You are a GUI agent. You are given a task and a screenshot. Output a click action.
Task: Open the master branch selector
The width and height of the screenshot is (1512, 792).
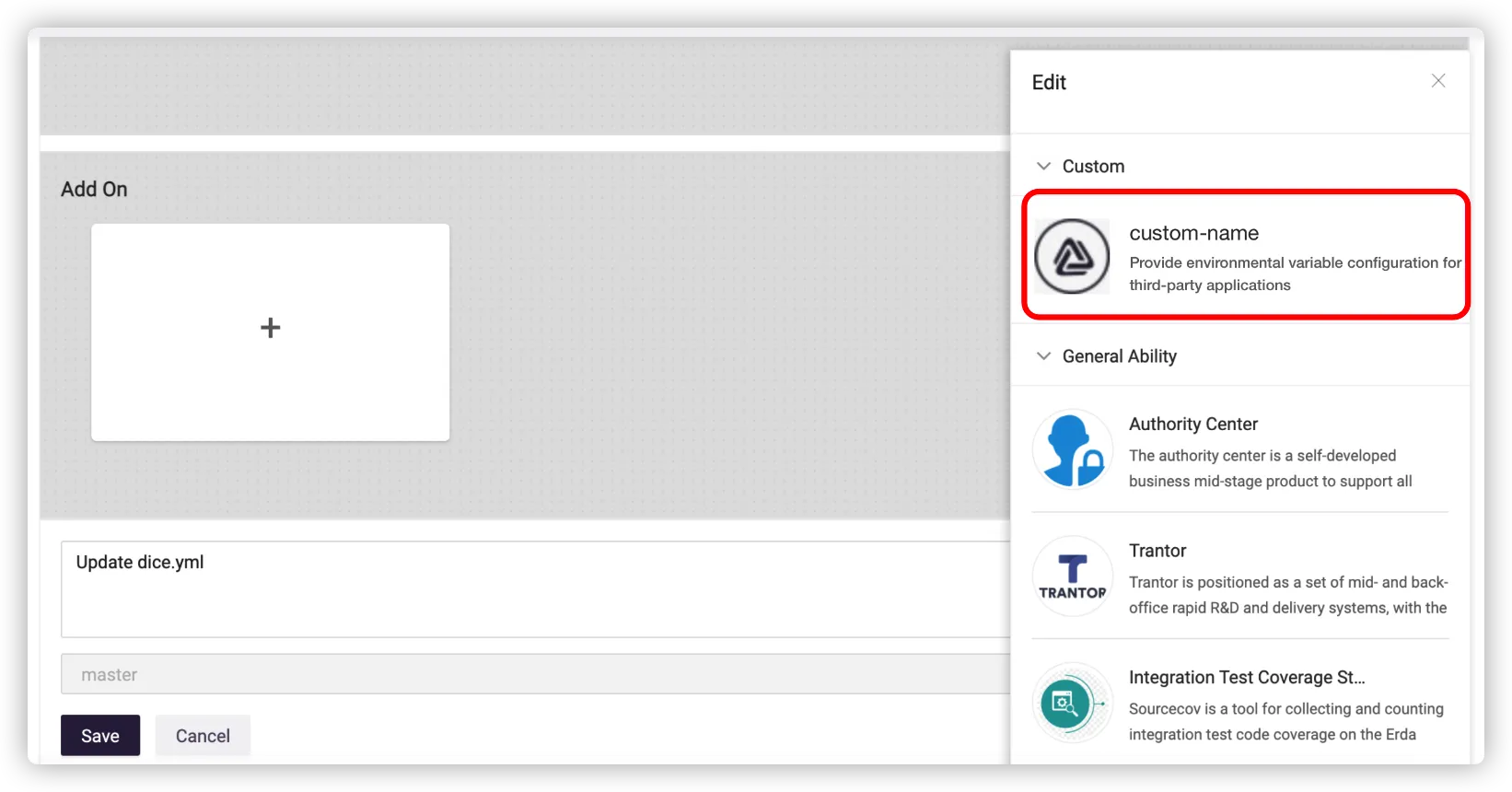point(534,674)
